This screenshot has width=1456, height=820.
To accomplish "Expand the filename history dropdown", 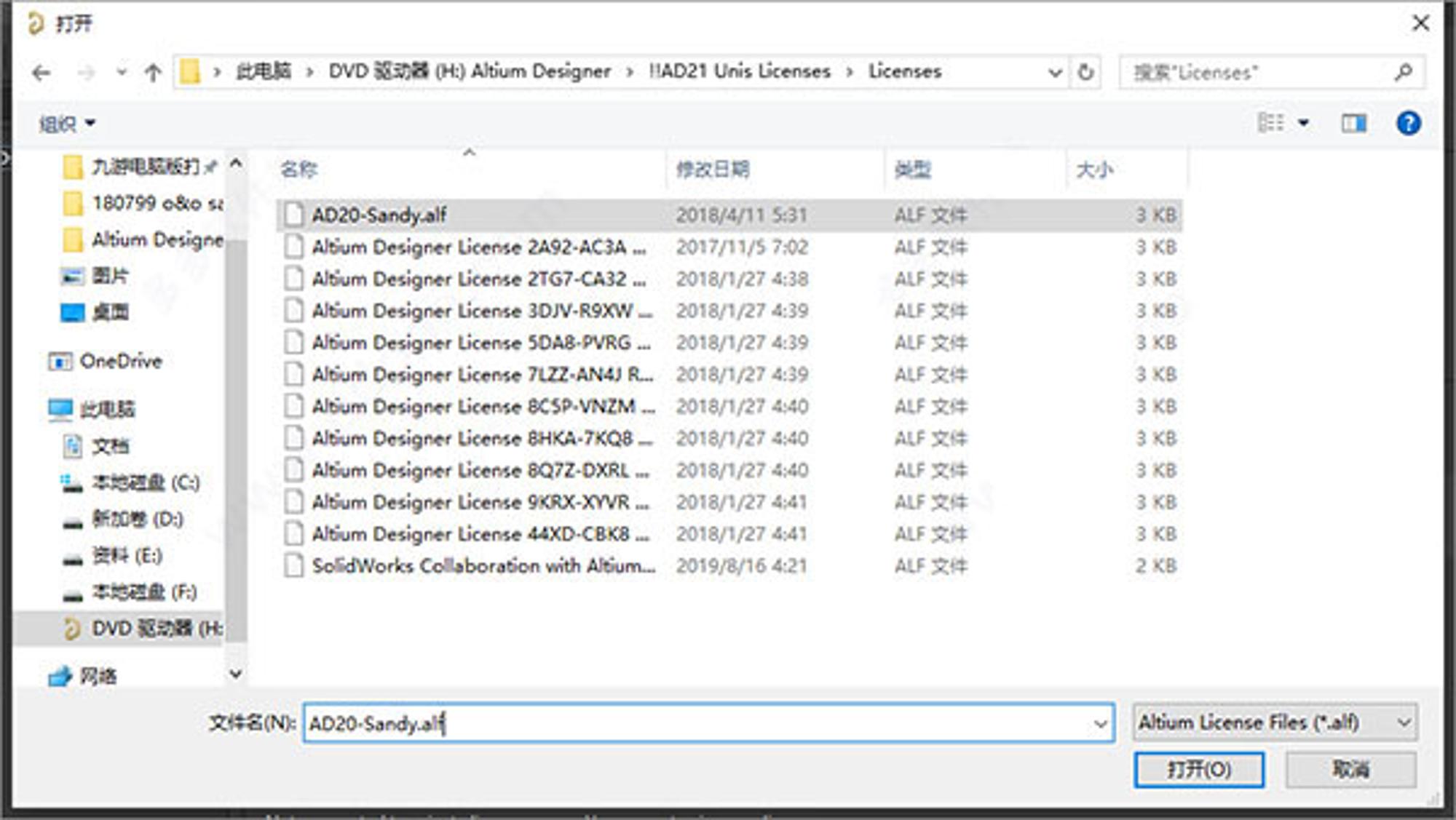I will point(1100,723).
